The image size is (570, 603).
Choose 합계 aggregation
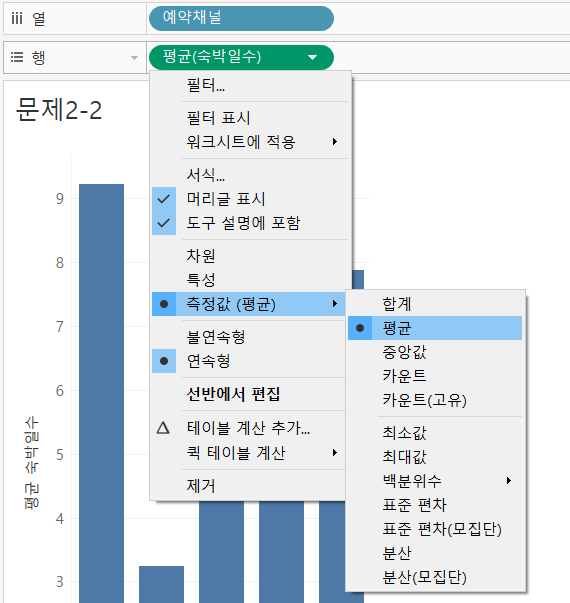pyautogui.click(x=435, y=304)
